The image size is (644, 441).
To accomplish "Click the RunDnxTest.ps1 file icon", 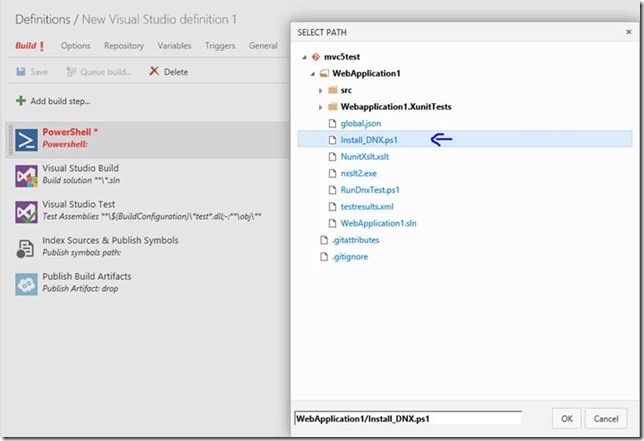I will pyautogui.click(x=333, y=190).
